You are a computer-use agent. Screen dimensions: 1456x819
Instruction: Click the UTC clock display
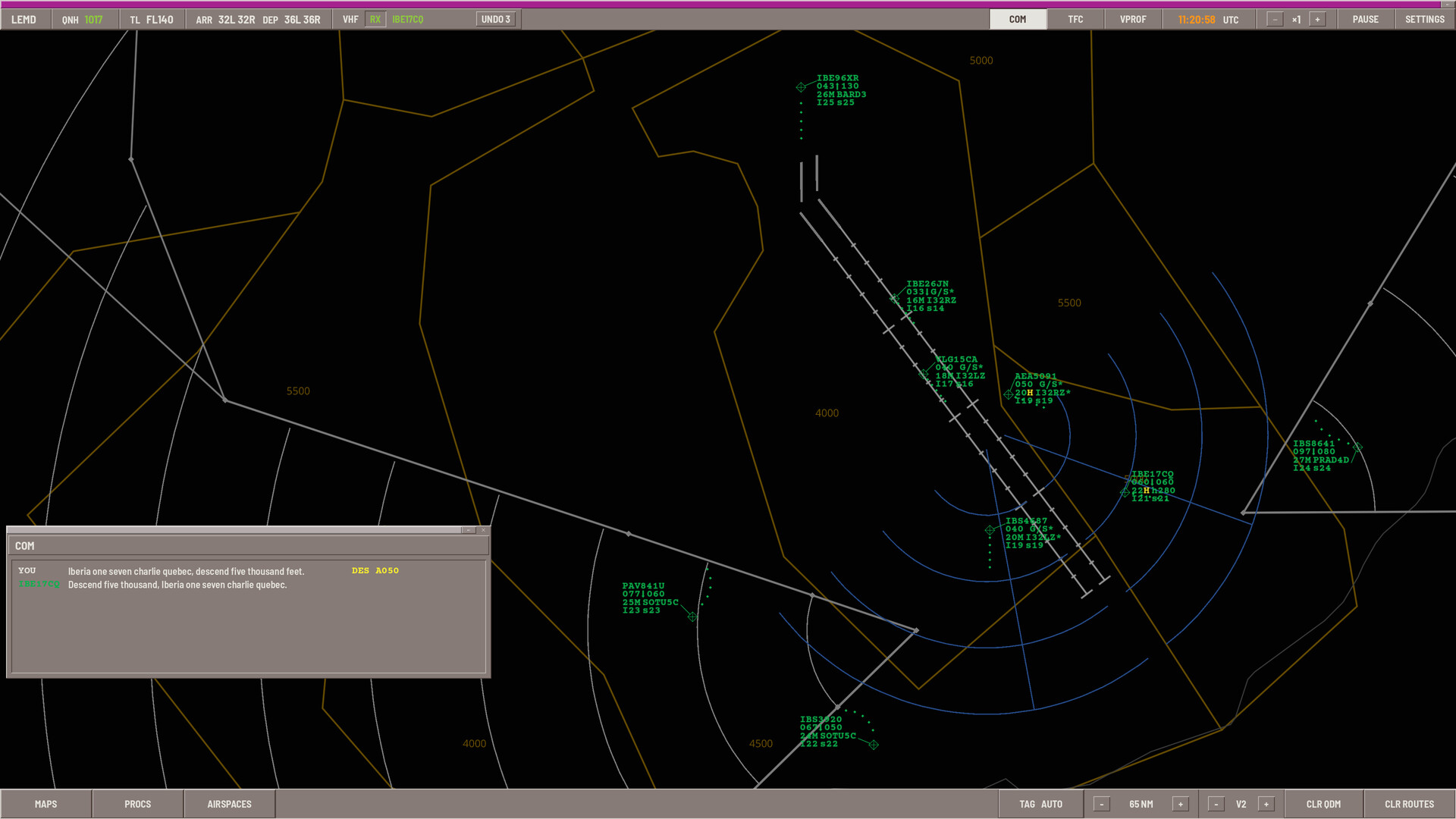[x=1208, y=20]
